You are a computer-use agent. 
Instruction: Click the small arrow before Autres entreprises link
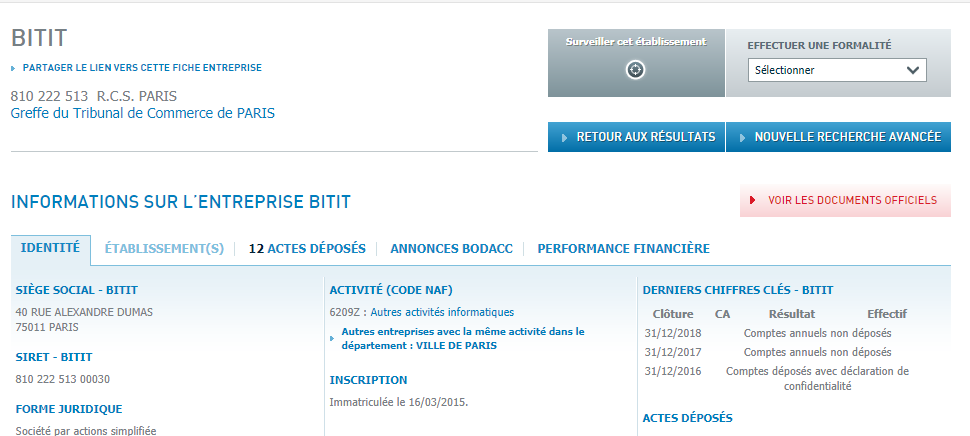tap(332, 339)
